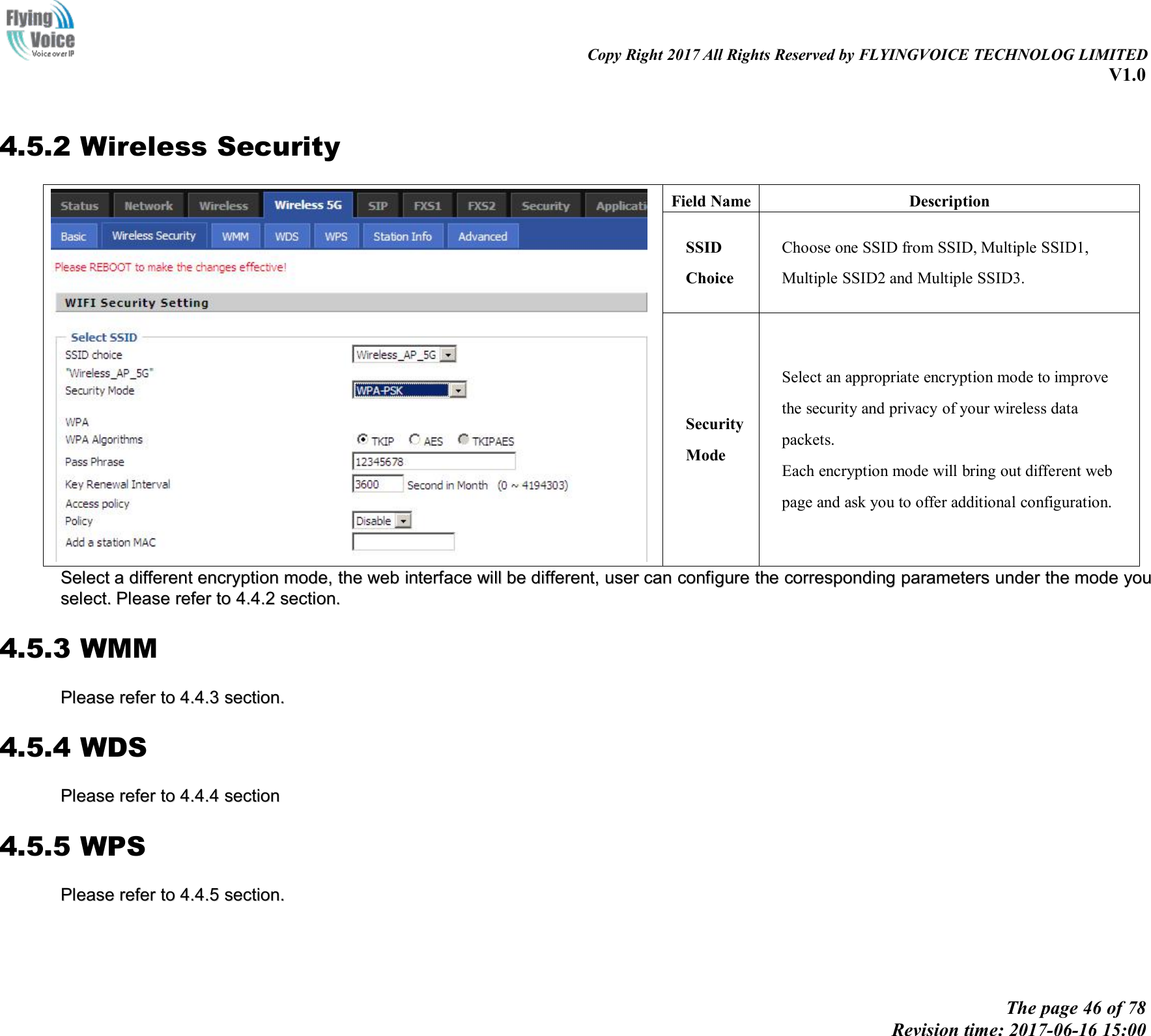The height and width of the screenshot is (1036, 1151).
Task: Open the Wireless 5G tab
Action: pyautogui.click(x=308, y=204)
